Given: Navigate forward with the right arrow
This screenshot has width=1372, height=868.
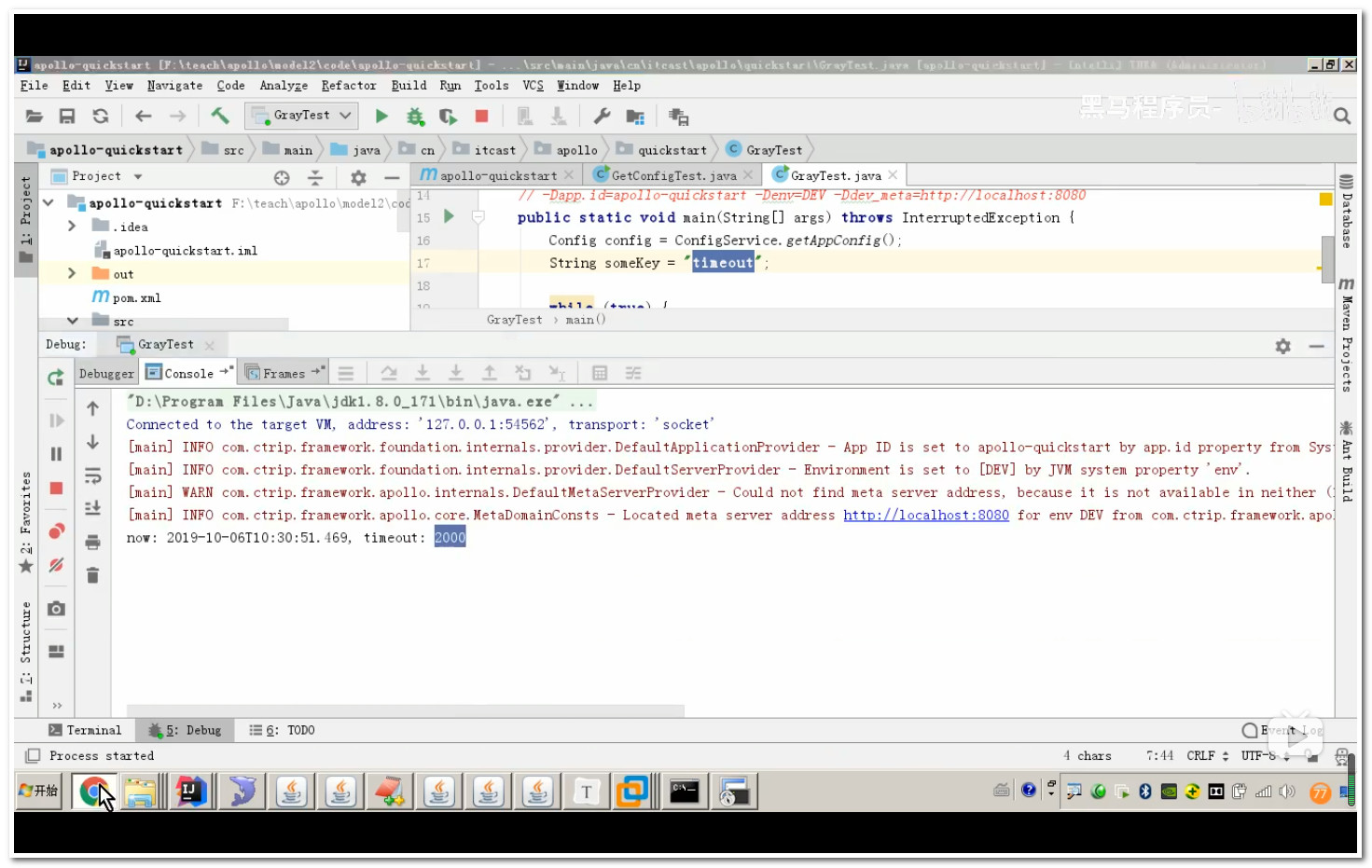Looking at the screenshot, I should [x=177, y=117].
